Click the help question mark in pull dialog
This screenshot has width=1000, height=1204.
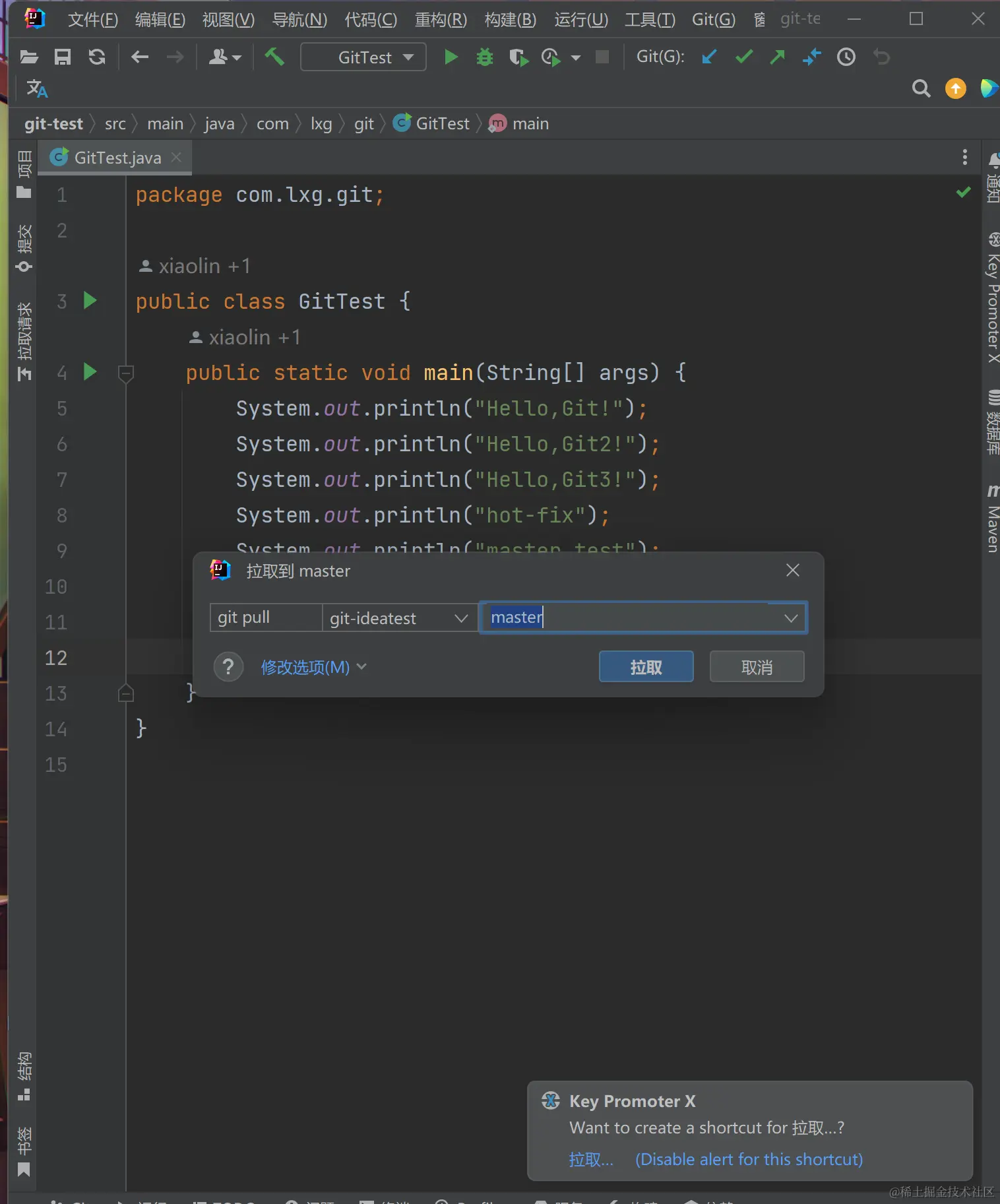pyautogui.click(x=229, y=667)
